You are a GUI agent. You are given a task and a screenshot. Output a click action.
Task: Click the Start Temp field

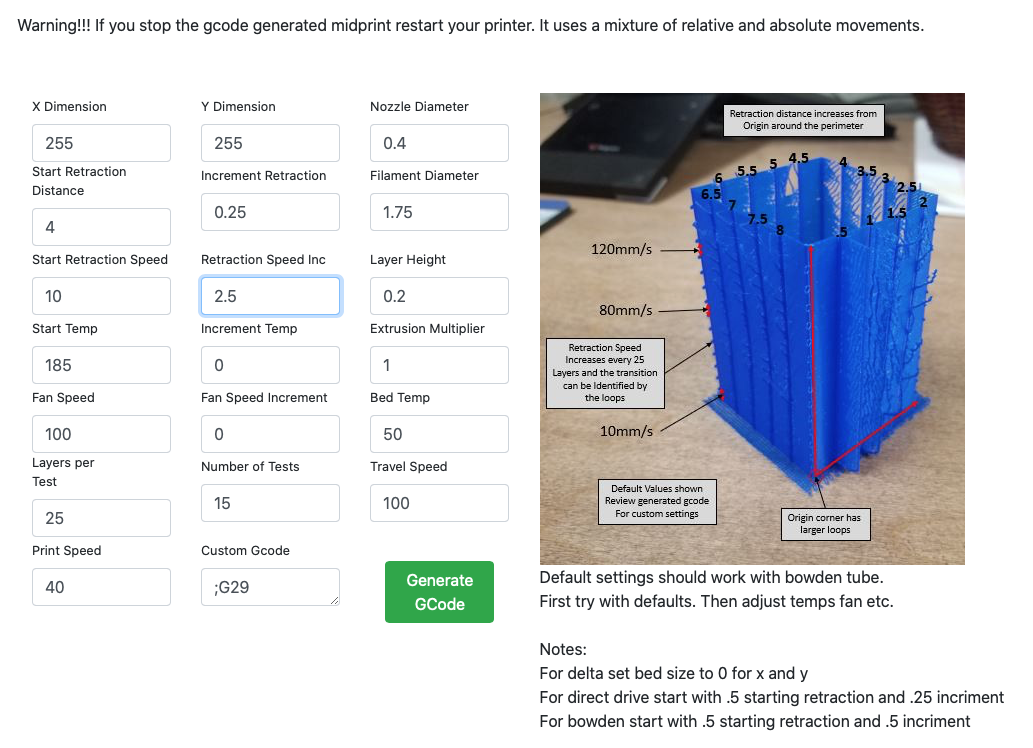(101, 365)
